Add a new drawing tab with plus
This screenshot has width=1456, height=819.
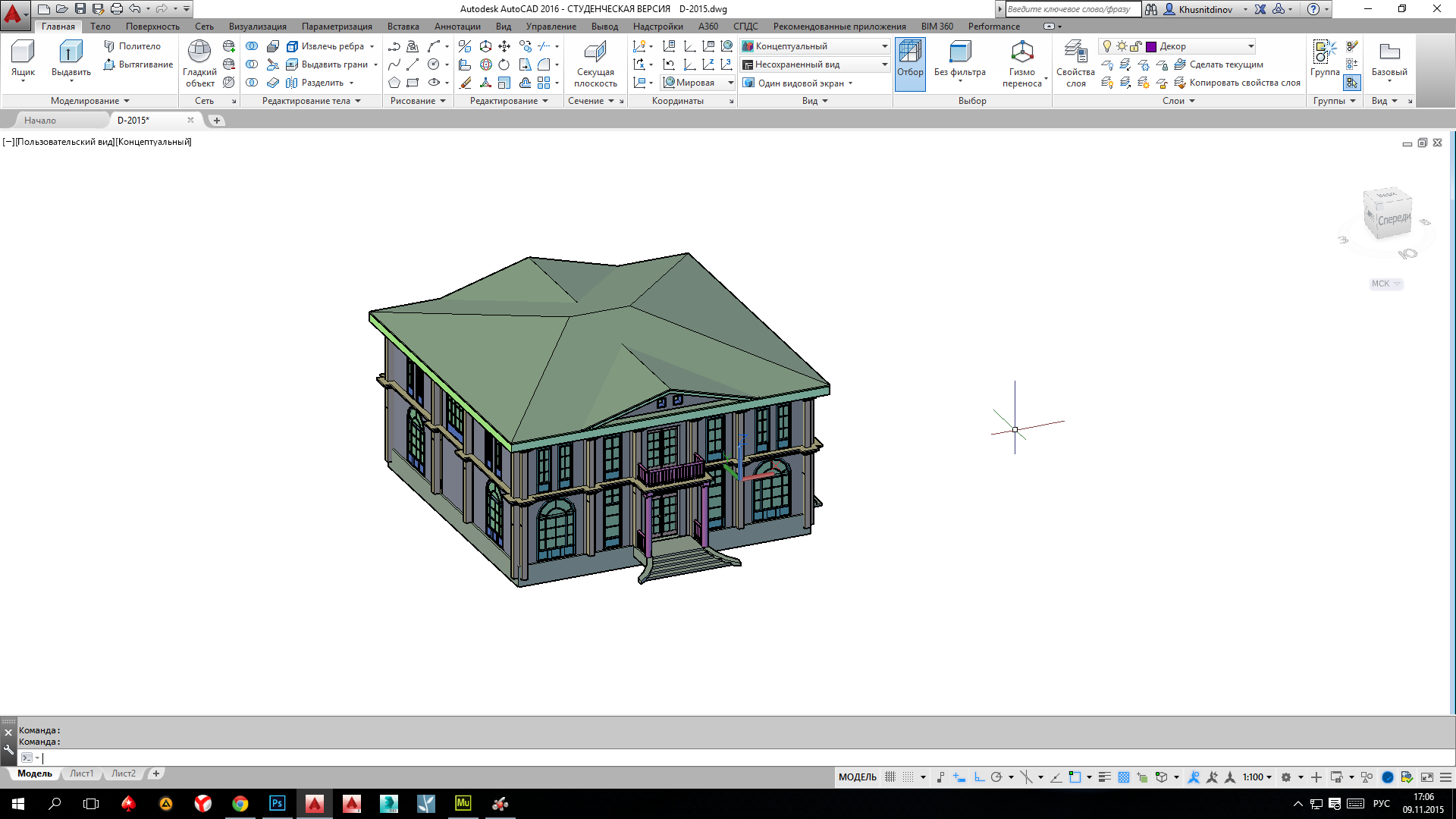click(x=216, y=121)
